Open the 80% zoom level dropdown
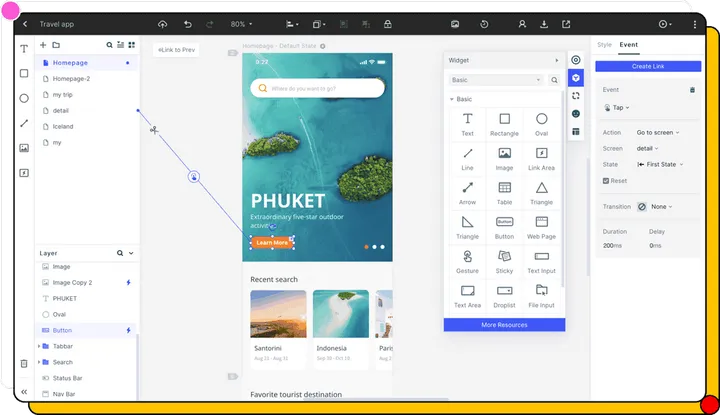Screen dimensions: 720x415 [x=242, y=24]
